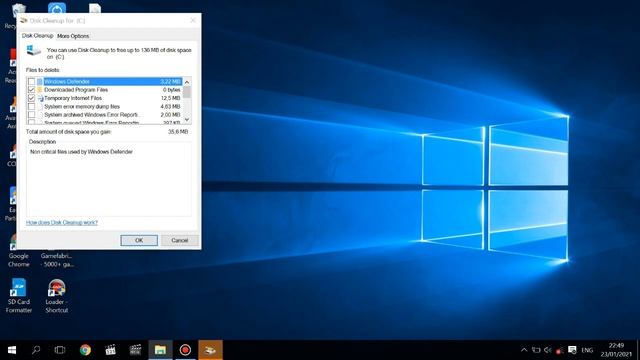Open the Windows Start menu
Screen dimensions: 640x360
(12, 350)
